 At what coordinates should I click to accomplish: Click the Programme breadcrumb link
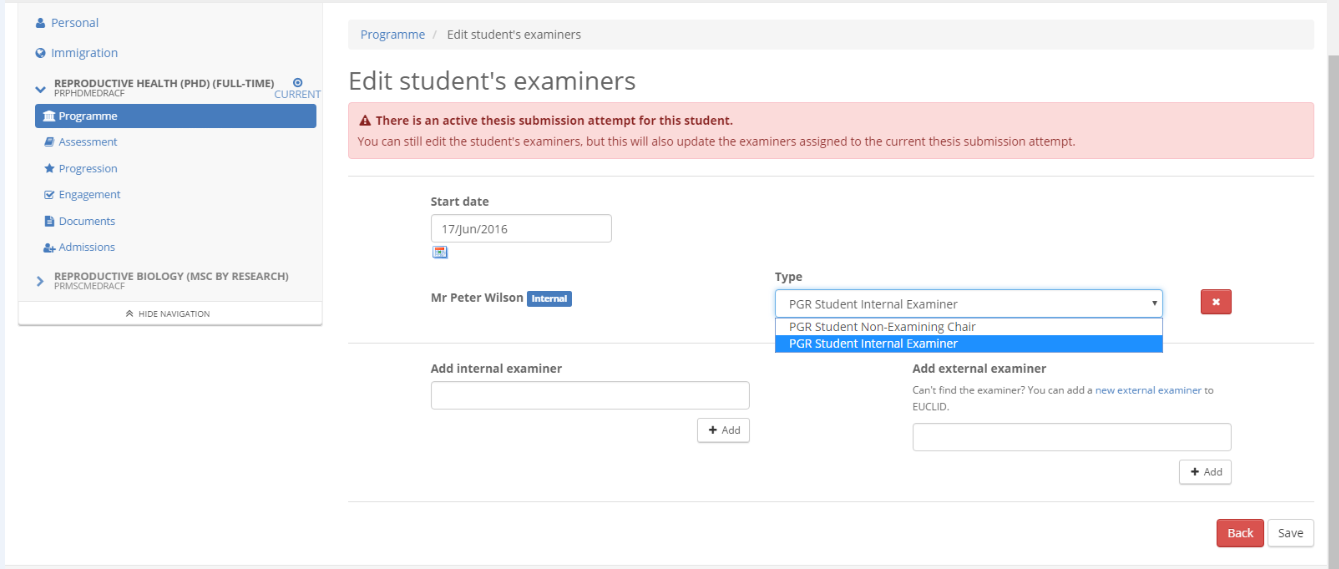click(393, 35)
